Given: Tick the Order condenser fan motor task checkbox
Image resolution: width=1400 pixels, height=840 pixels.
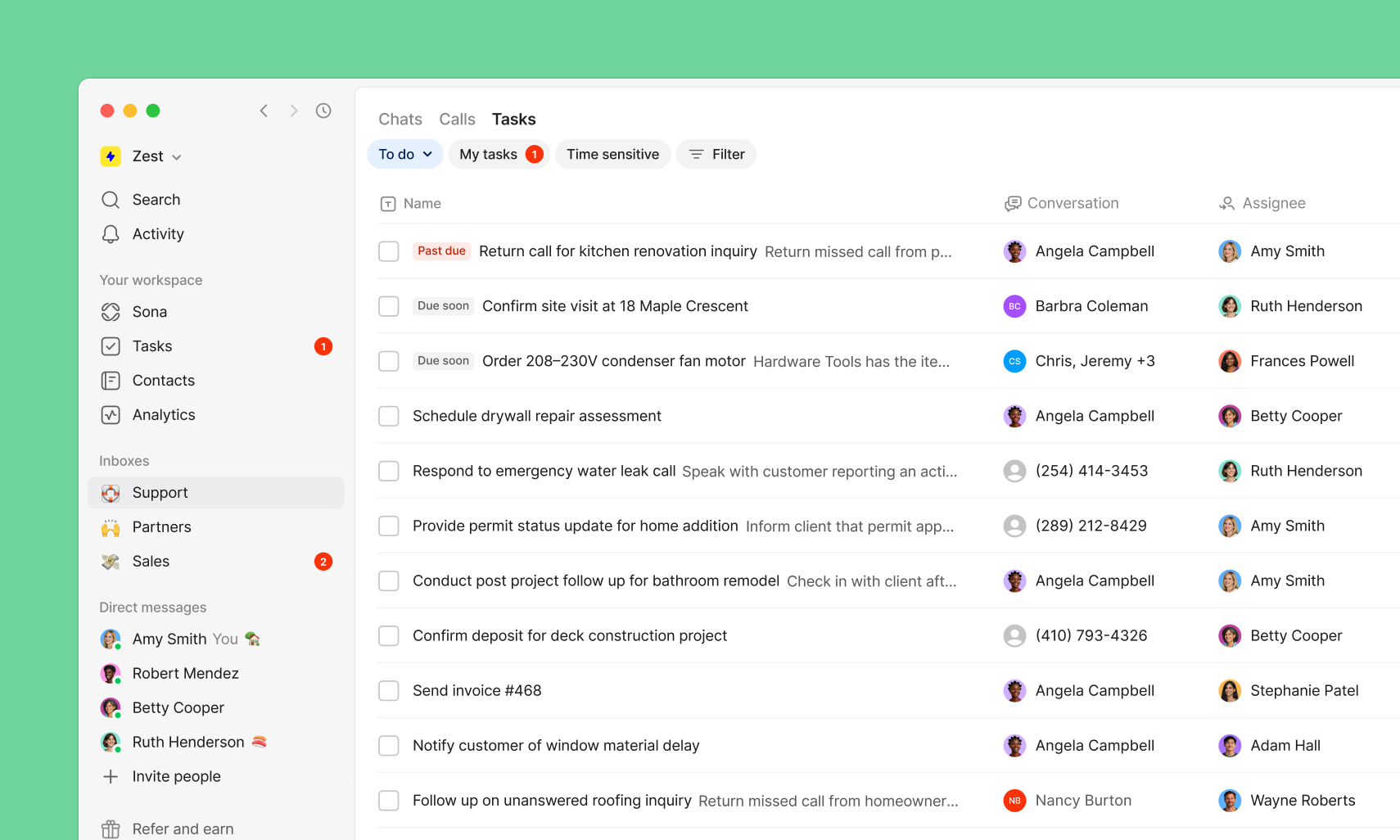Looking at the screenshot, I should point(389,361).
